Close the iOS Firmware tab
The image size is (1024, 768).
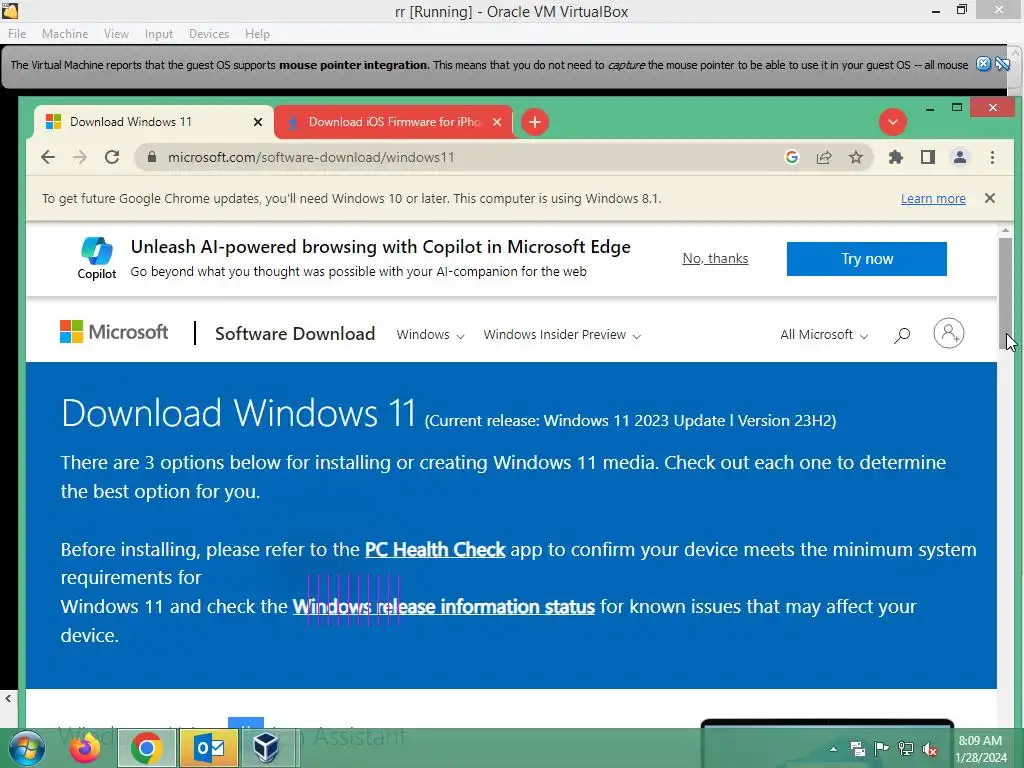(x=497, y=122)
